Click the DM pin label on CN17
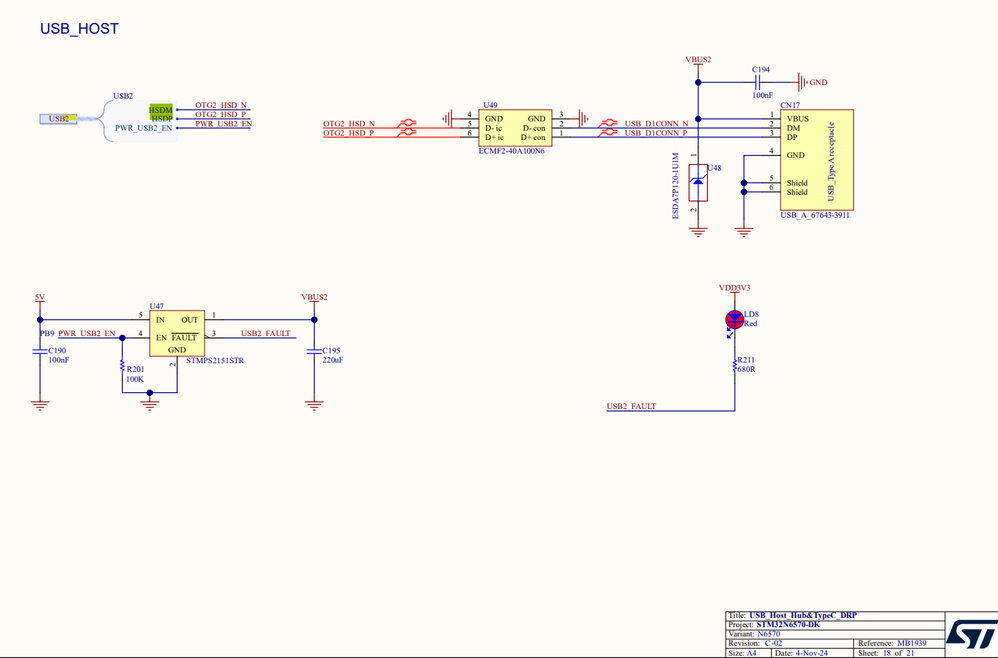Screen dimensions: 998x658 pos(793,128)
